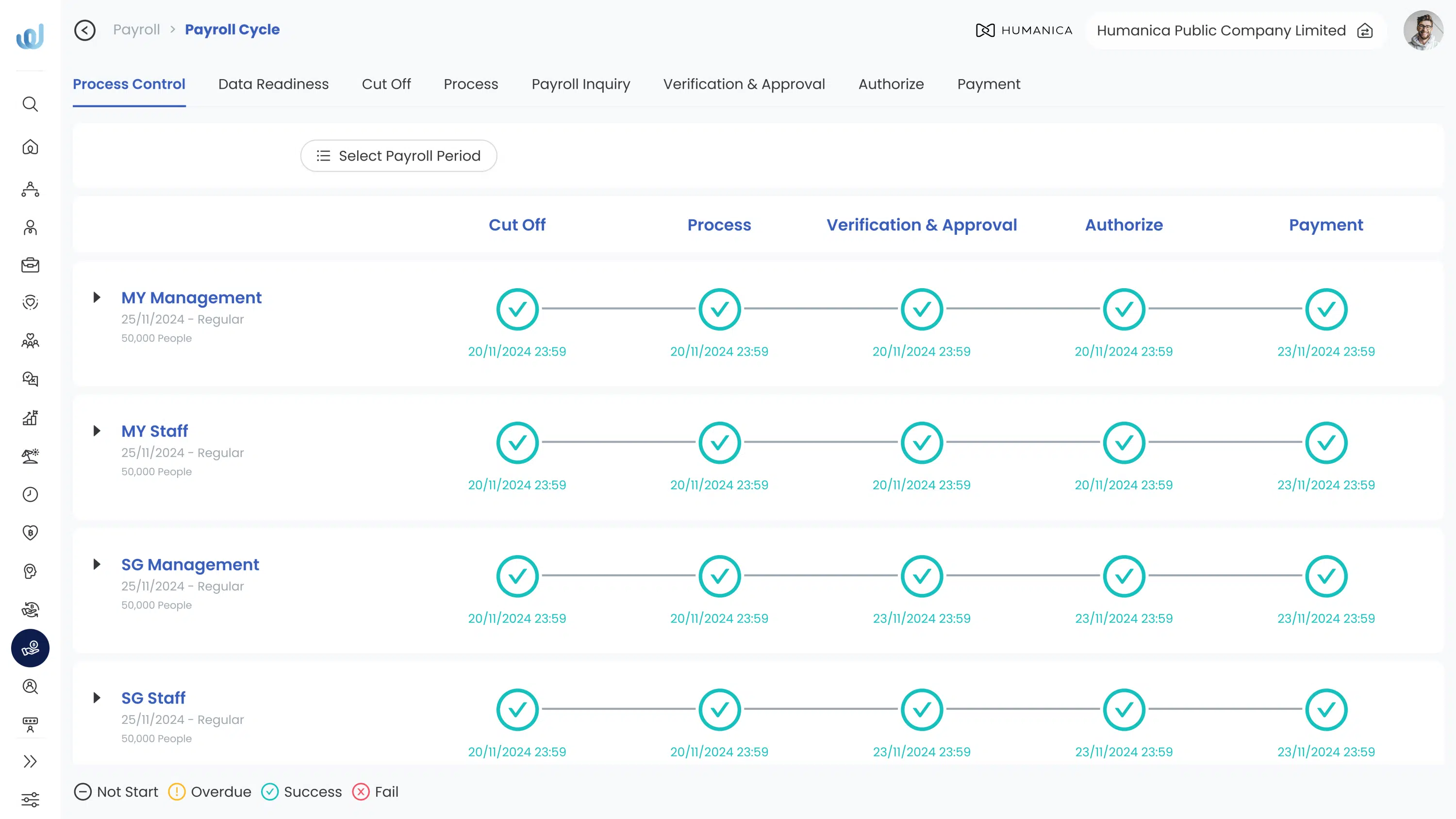Screen dimensions: 1456x819
Task: Open the Home icon in sidebar
Action: click(x=30, y=147)
